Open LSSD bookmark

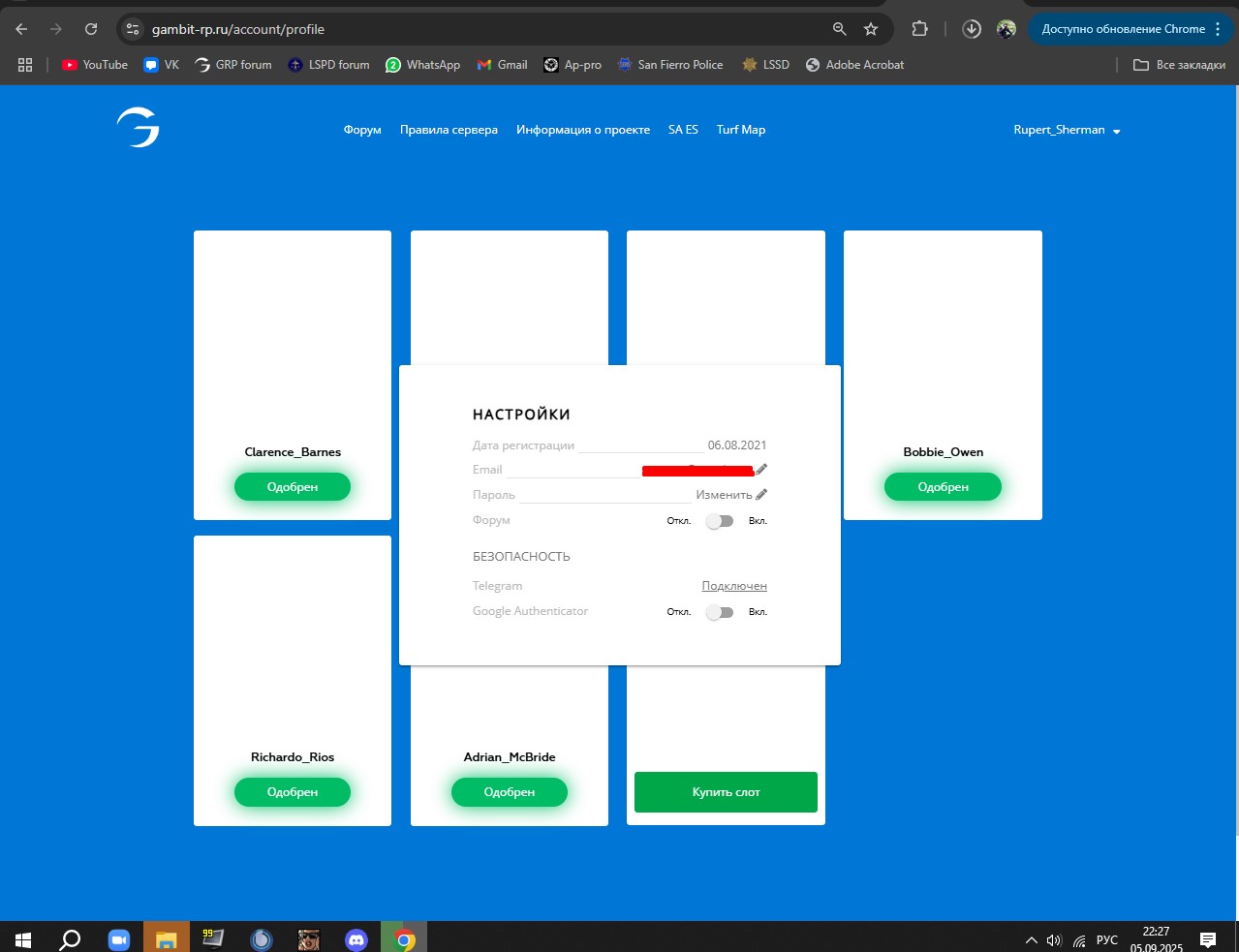[765, 65]
